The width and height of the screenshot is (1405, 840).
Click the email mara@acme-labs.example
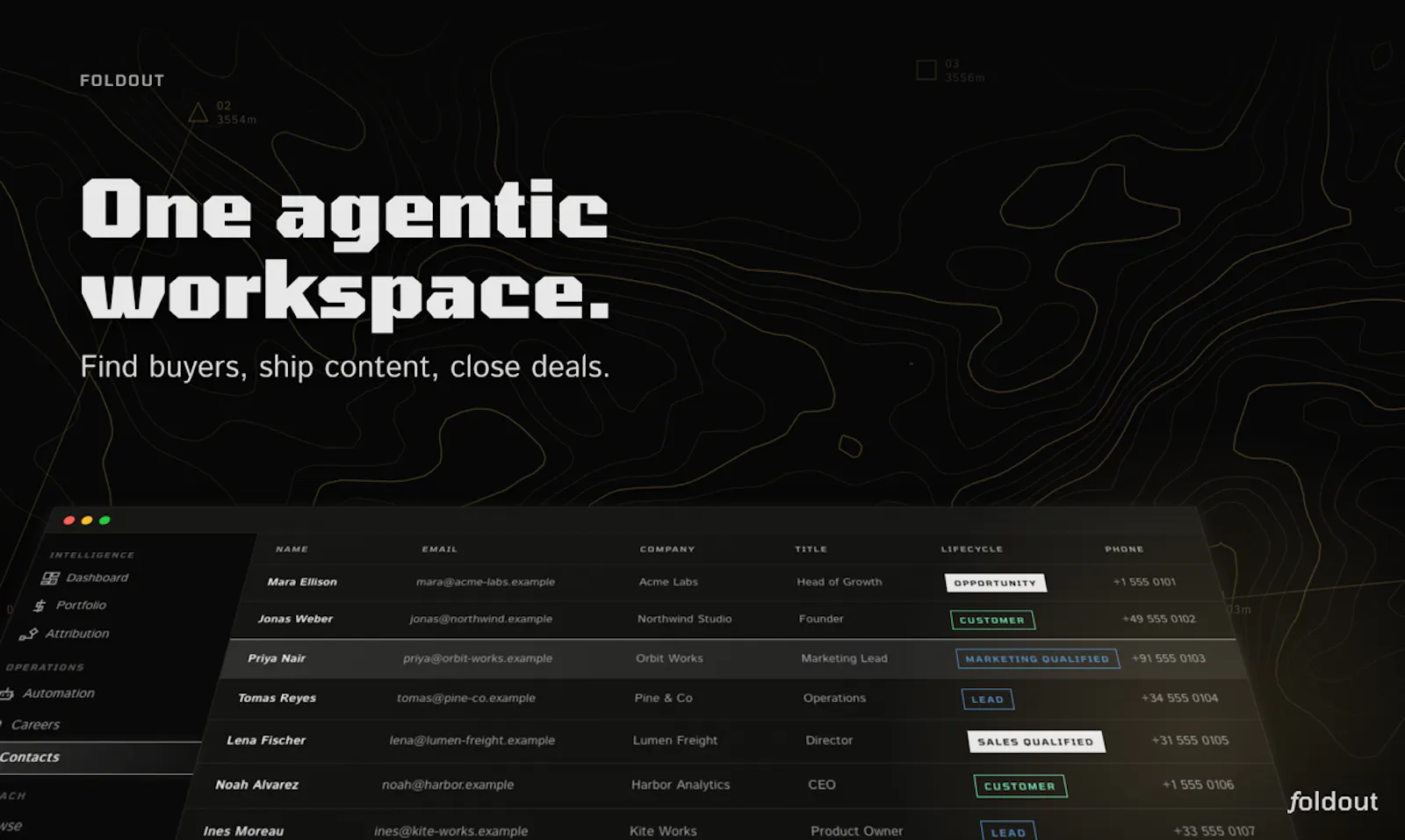click(486, 582)
